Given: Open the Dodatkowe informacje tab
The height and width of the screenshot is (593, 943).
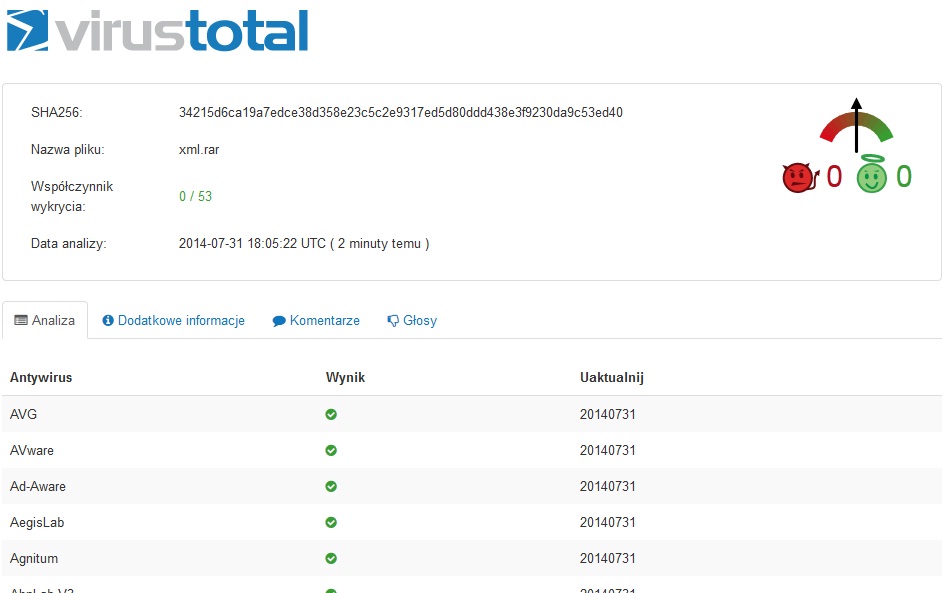Looking at the screenshot, I should [173, 321].
